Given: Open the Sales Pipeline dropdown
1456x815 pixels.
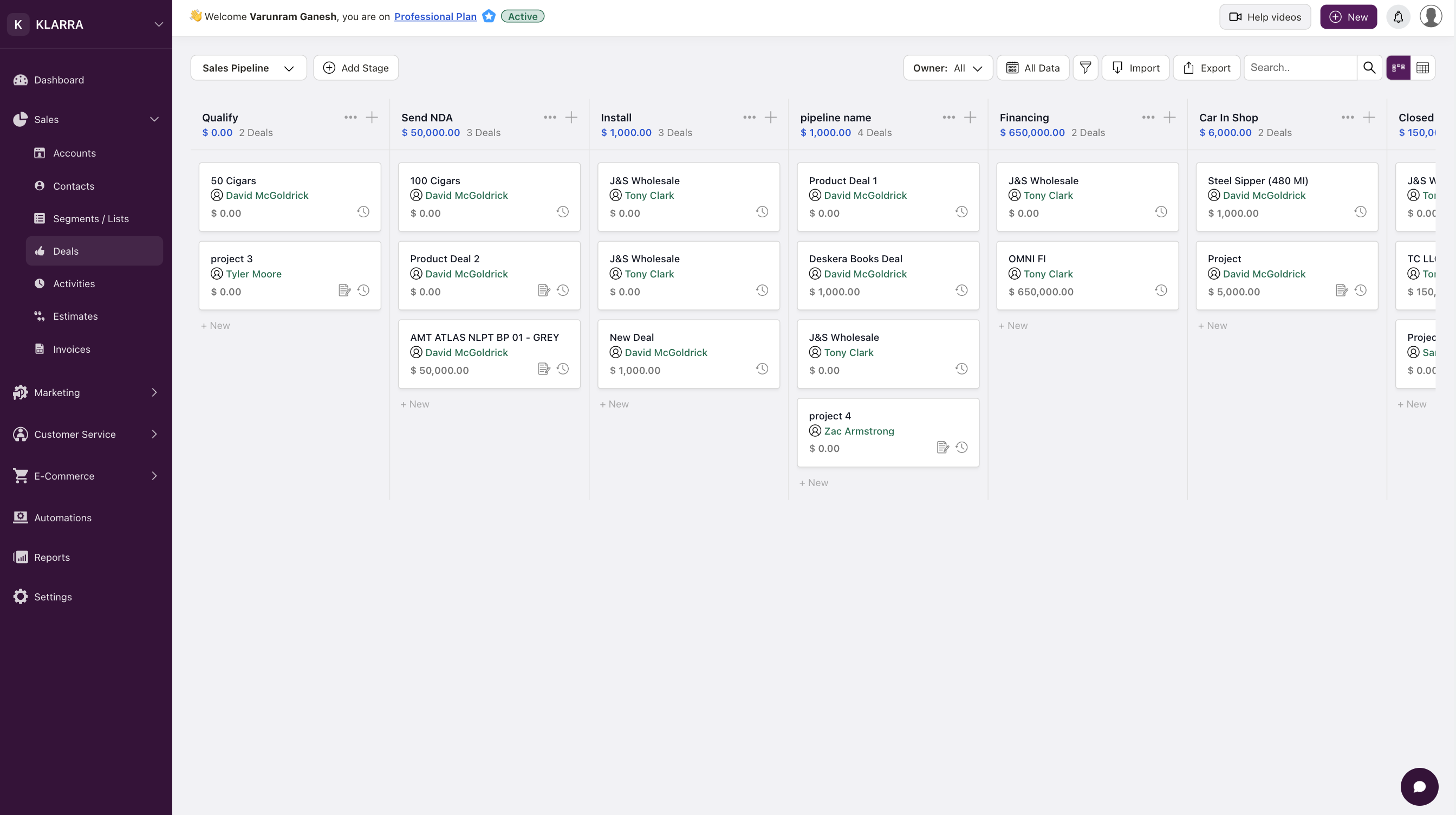Looking at the screenshot, I should (249, 68).
